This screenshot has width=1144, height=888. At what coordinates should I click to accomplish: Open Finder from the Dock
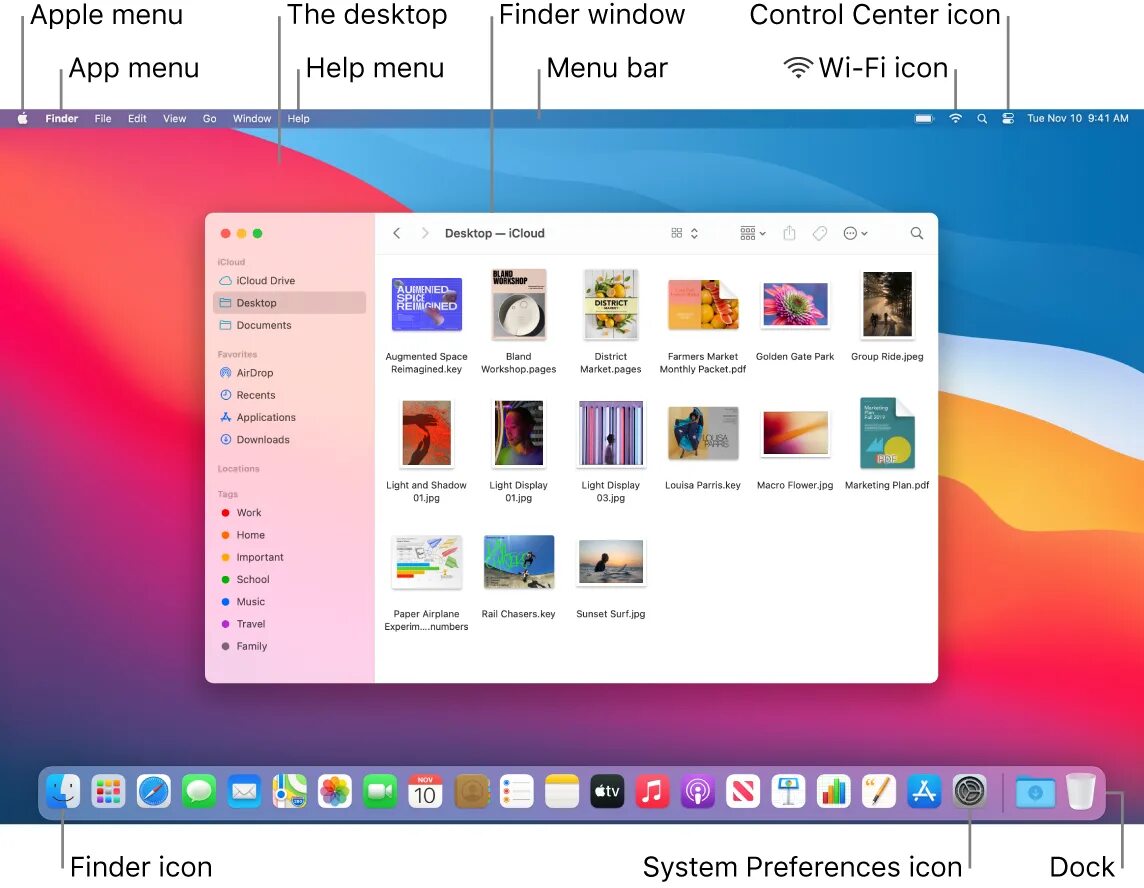tap(63, 791)
